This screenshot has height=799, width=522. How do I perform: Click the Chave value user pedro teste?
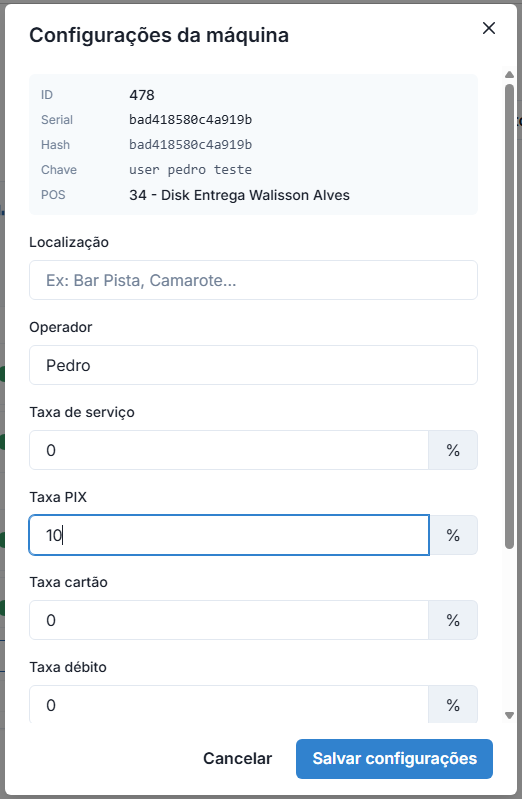[191, 170]
